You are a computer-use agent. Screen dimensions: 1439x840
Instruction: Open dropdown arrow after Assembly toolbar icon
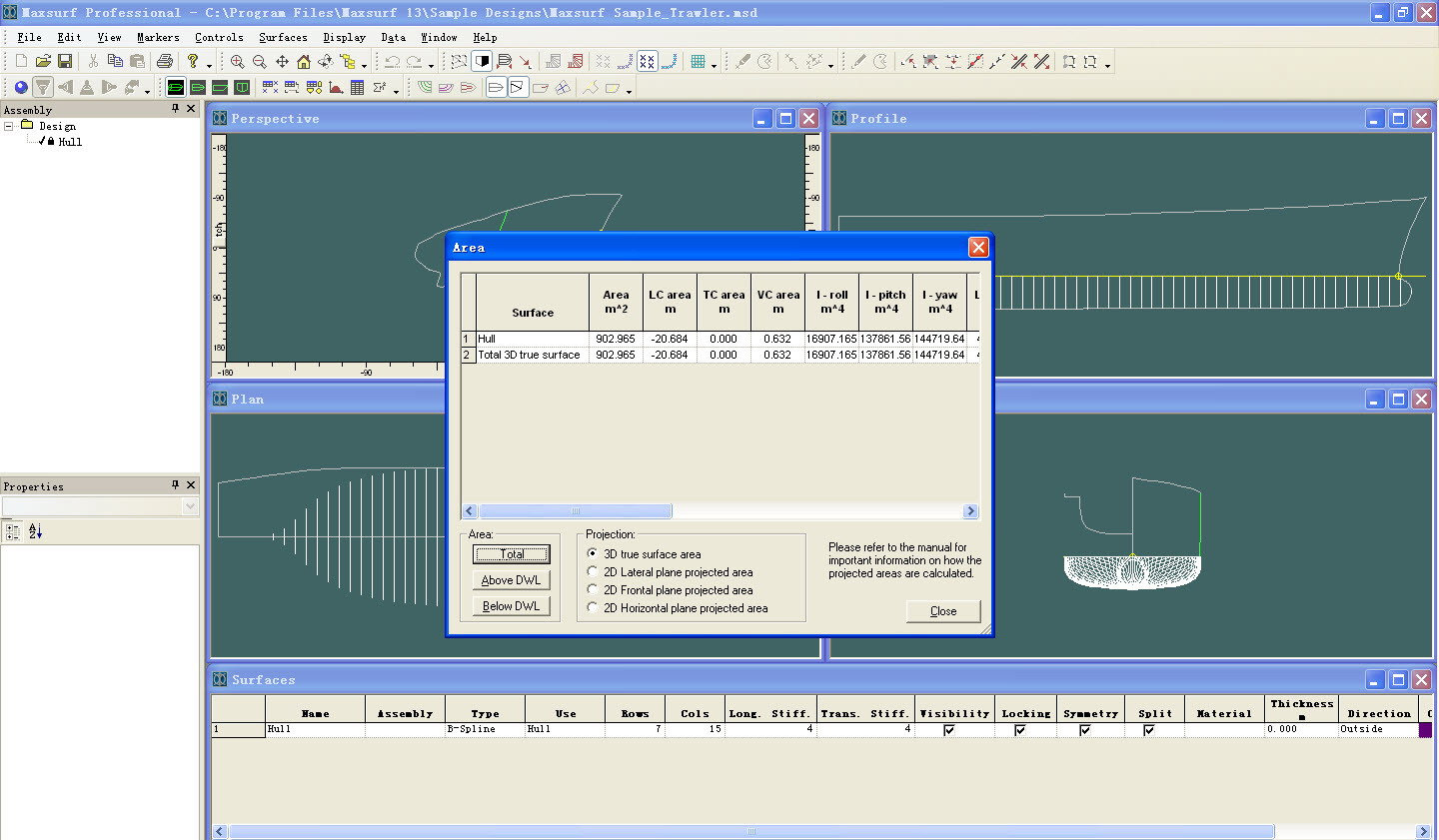(x=365, y=65)
